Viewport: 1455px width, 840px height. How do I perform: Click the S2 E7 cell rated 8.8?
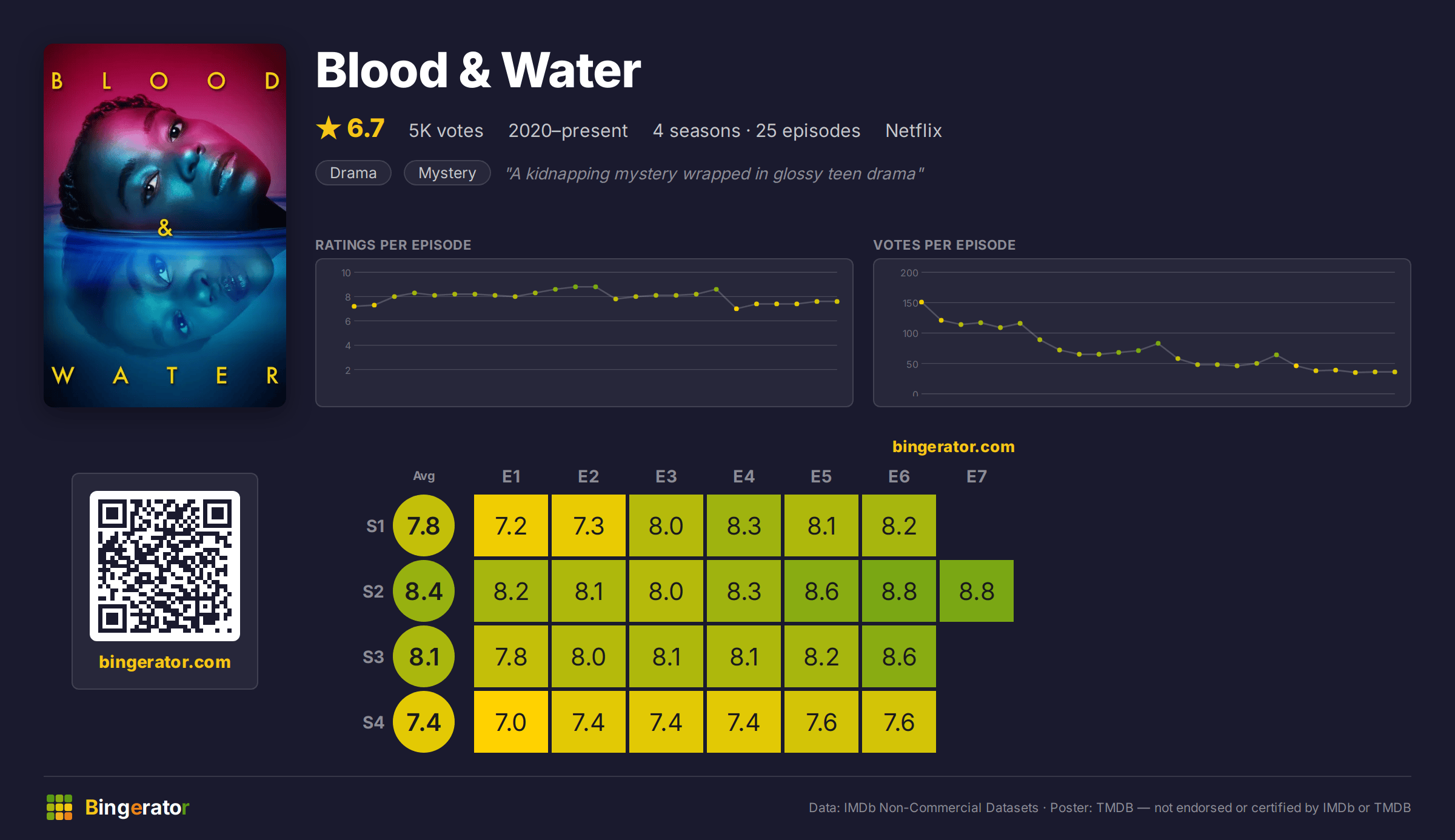pyautogui.click(x=977, y=591)
